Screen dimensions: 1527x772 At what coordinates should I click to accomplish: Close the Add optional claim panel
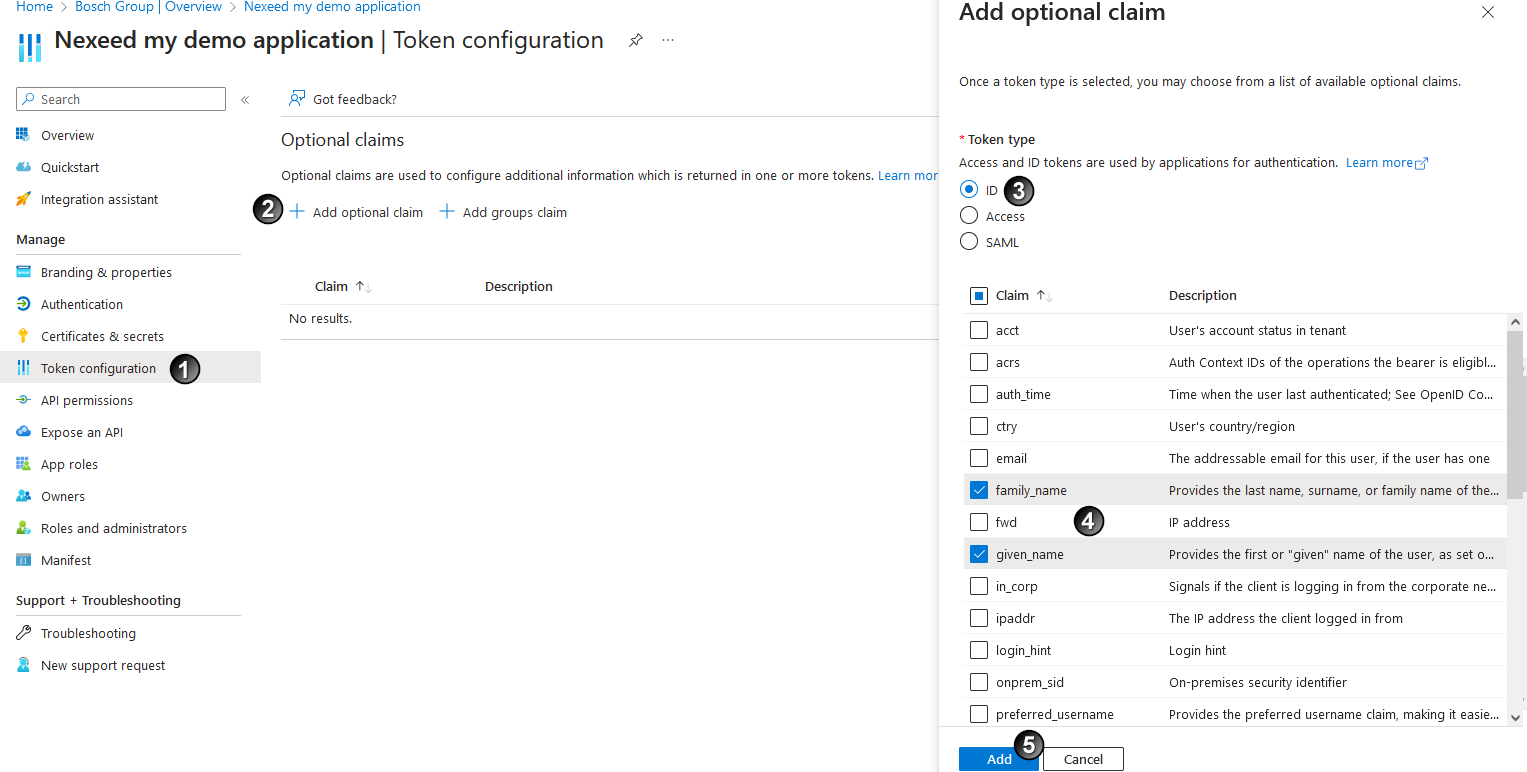(x=1488, y=13)
